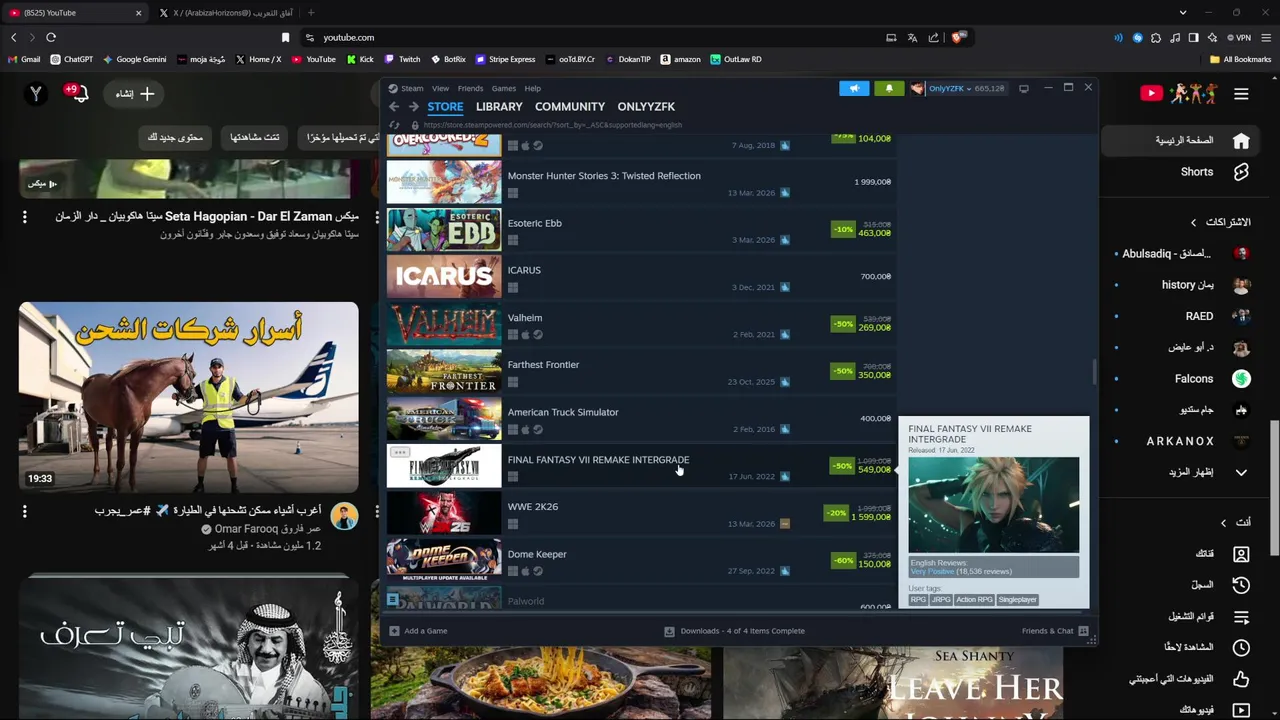
Task: Click the Dome Keeper capsule thumbnail
Action: tap(444, 560)
